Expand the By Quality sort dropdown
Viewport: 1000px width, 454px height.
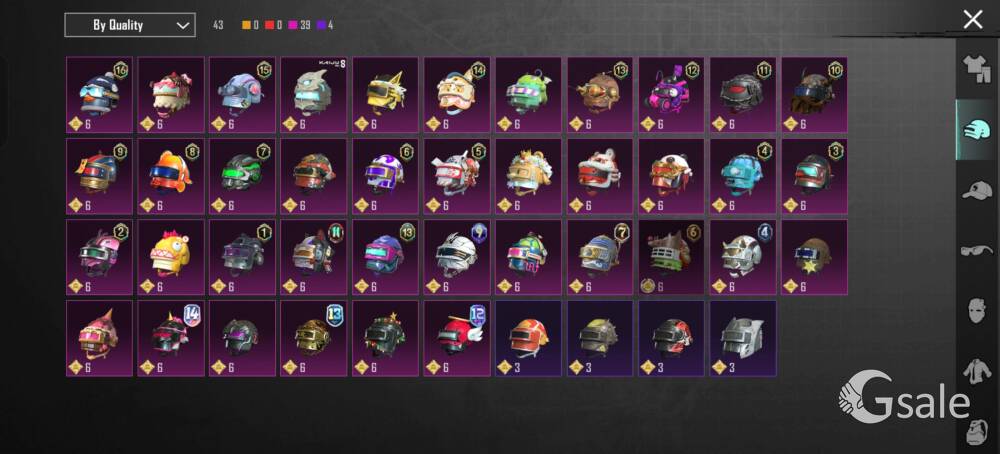click(130, 26)
